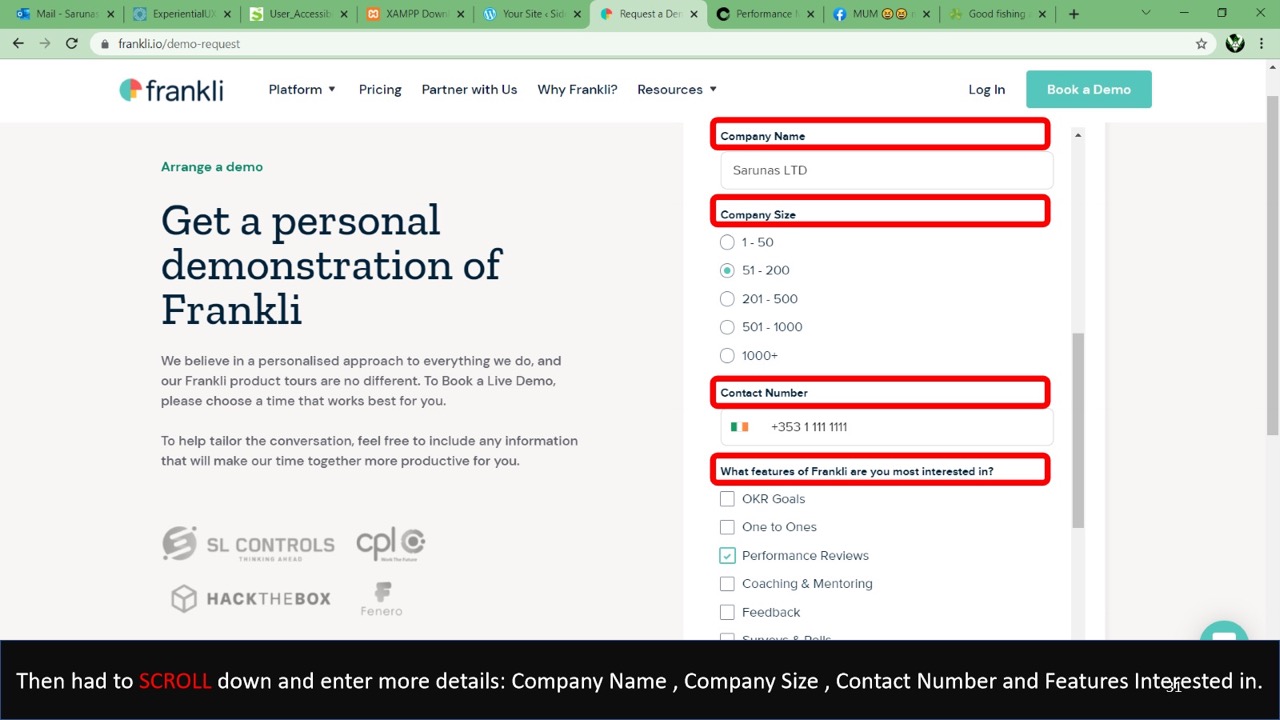Viewport: 1280px width, 720px height.
Task: Click the Hack The Box logo
Action: pos(250,599)
